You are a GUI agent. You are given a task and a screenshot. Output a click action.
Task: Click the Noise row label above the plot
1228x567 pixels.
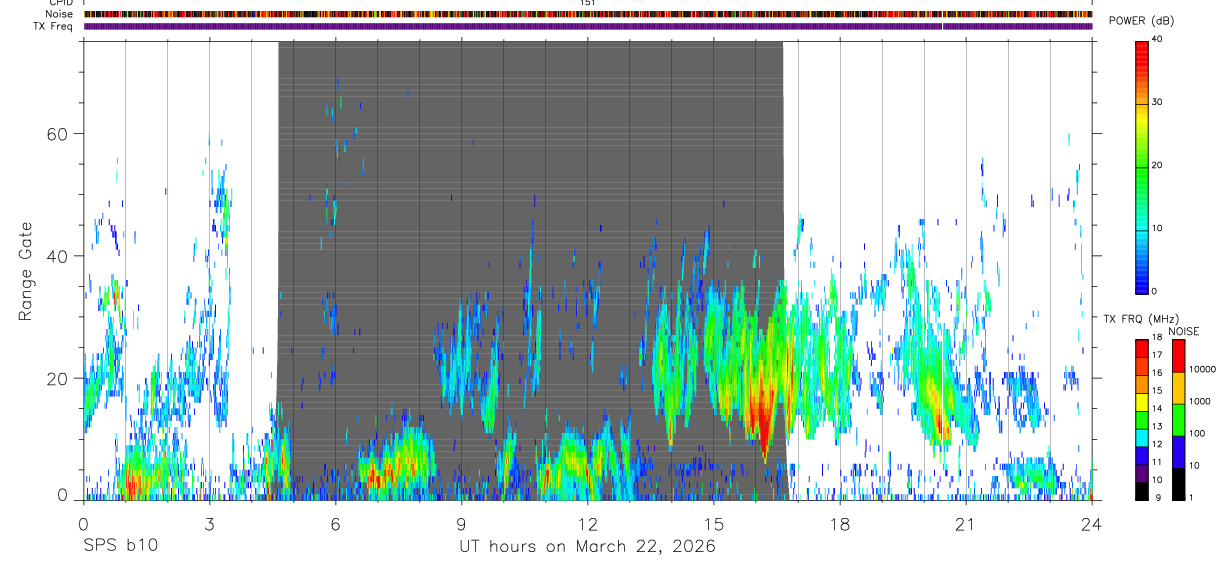[60, 14]
